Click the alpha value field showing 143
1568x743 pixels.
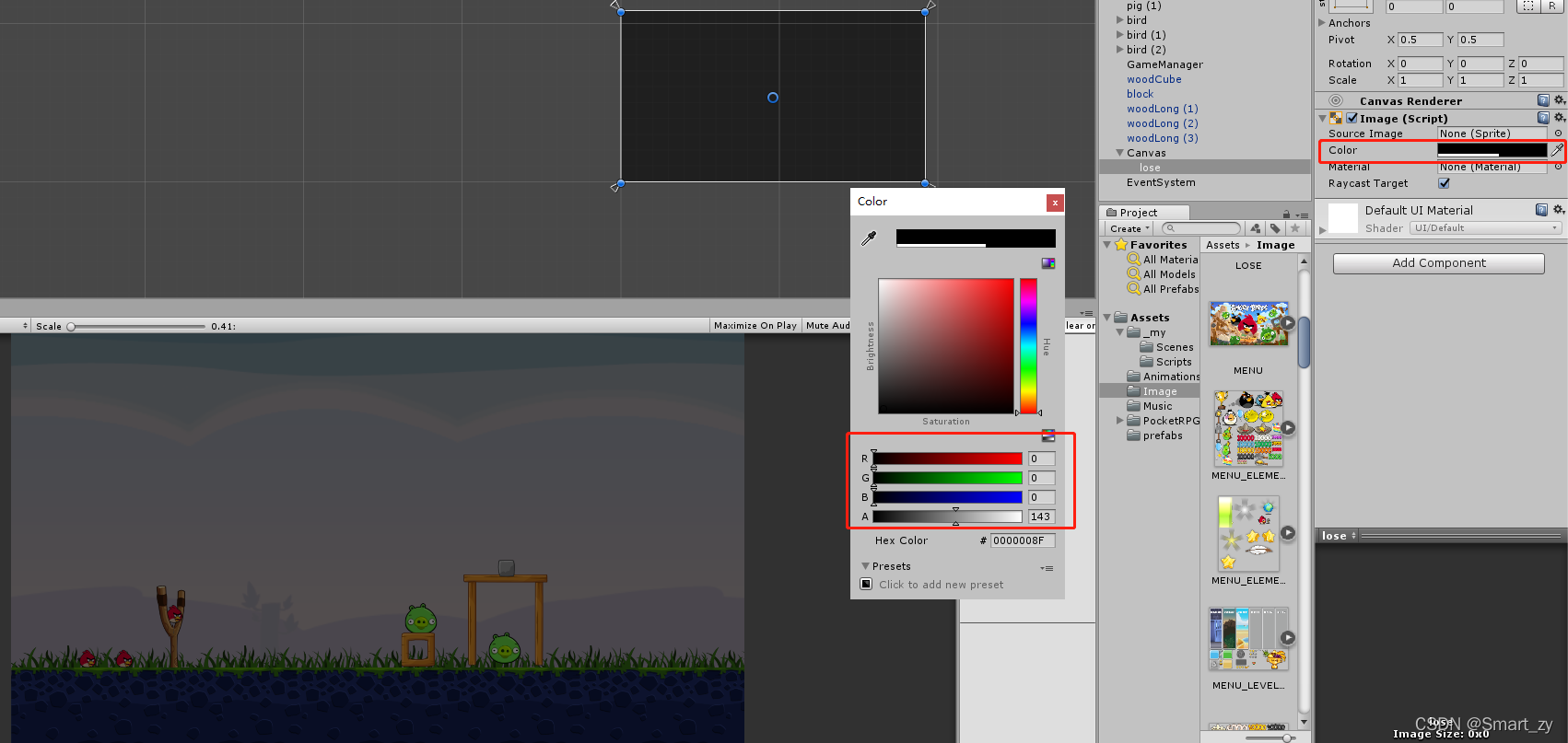1042,517
